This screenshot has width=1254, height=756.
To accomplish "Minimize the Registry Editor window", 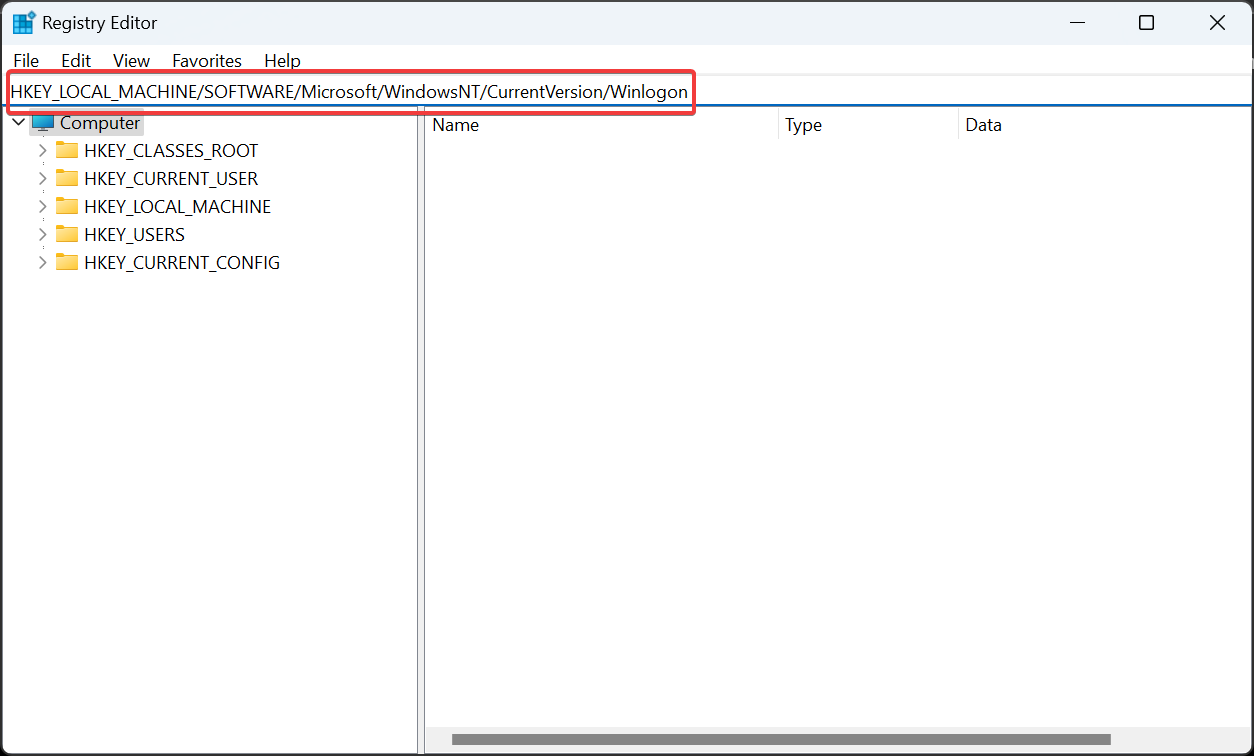I will pyautogui.click(x=1078, y=23).
